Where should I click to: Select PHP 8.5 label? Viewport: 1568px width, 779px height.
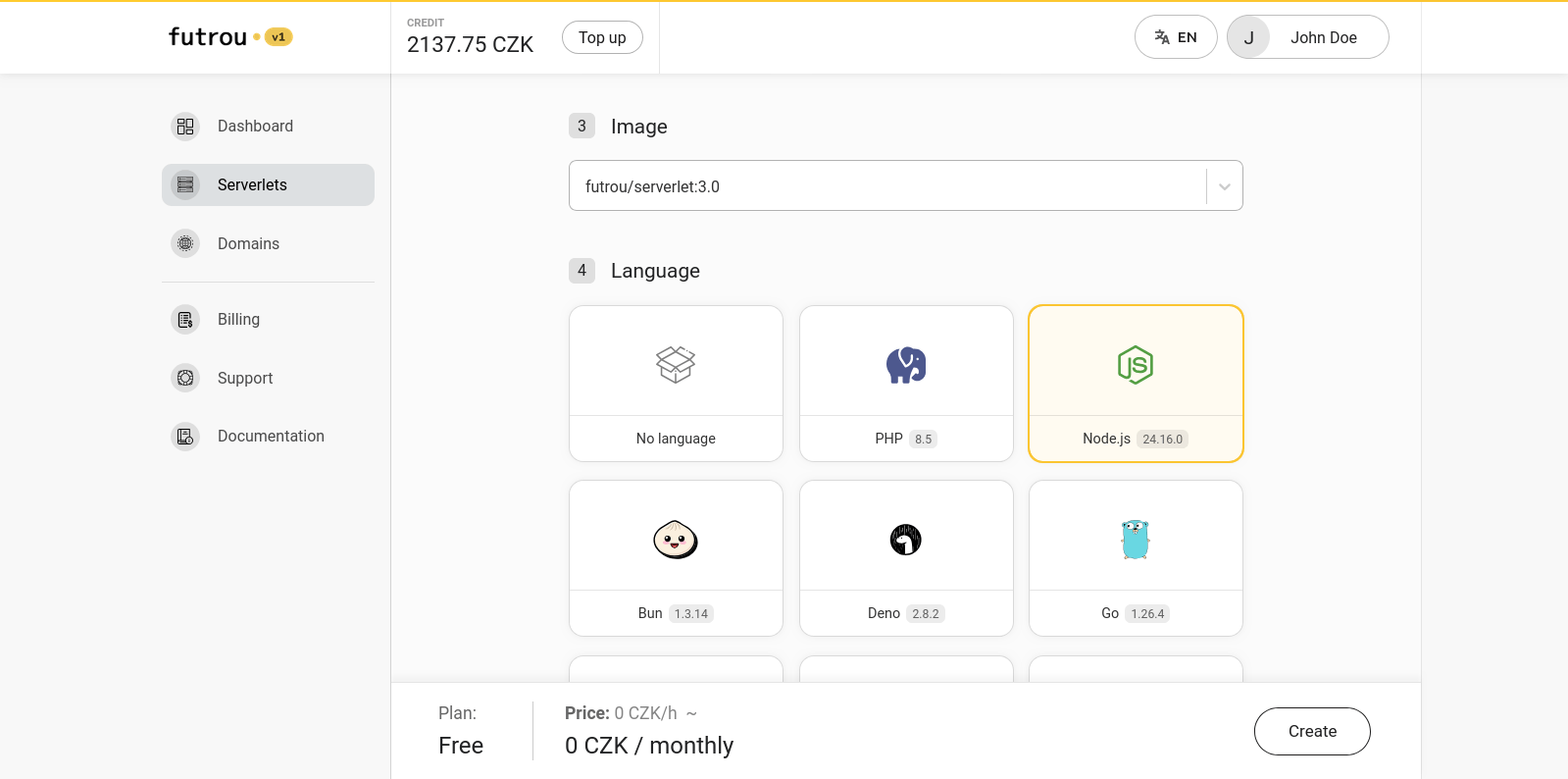click(x=906, y=439)
